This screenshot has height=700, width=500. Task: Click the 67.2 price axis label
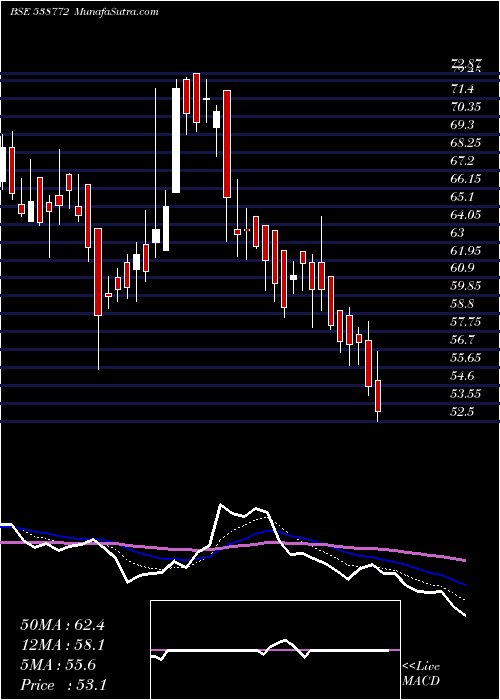(462, 161)
